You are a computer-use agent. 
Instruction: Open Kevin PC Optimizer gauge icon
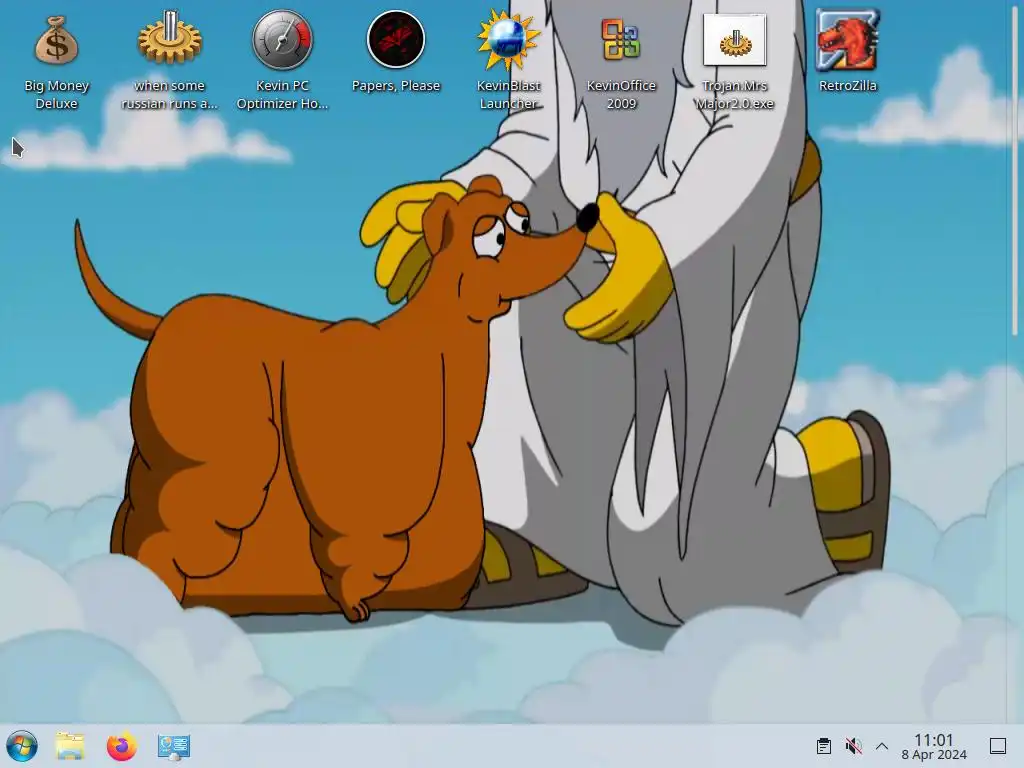[283, 40]
